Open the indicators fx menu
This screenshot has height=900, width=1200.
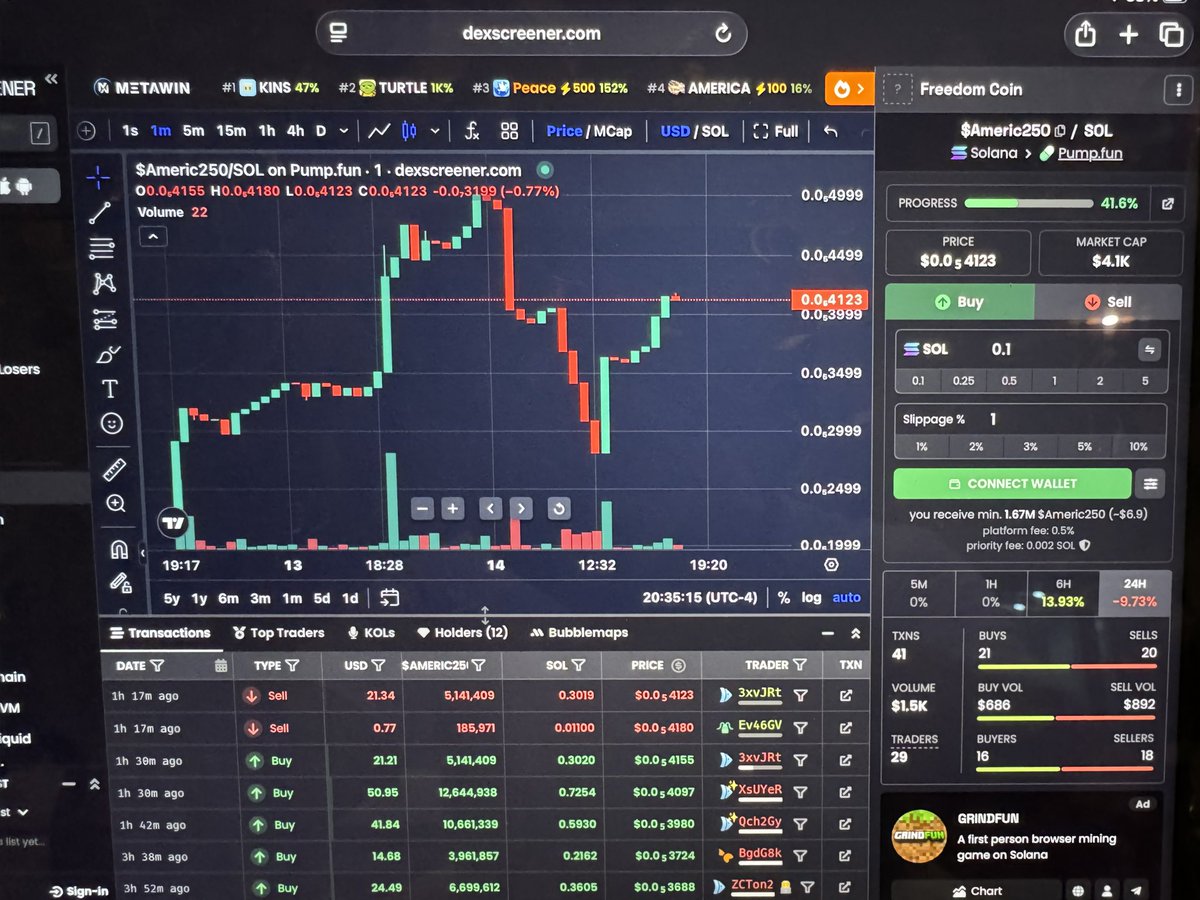pos(472,131)
